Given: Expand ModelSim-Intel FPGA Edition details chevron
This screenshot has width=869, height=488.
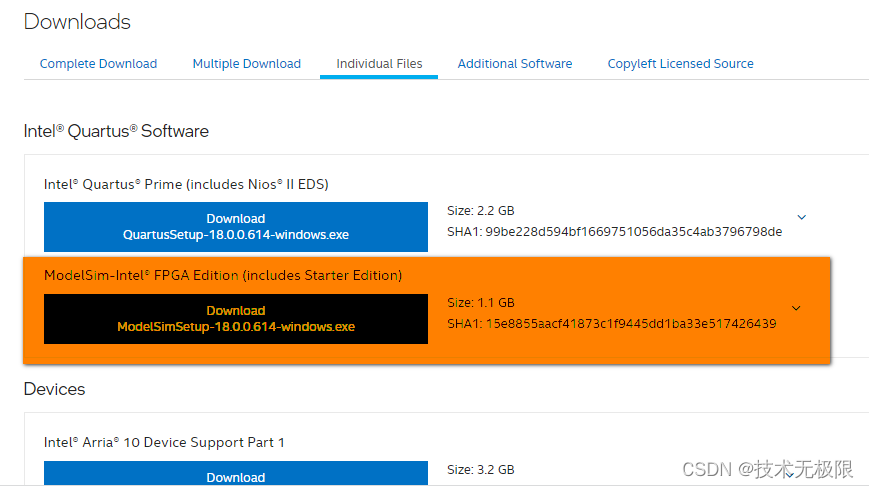Looking at the screenshot, I should [x=796, y=308].
